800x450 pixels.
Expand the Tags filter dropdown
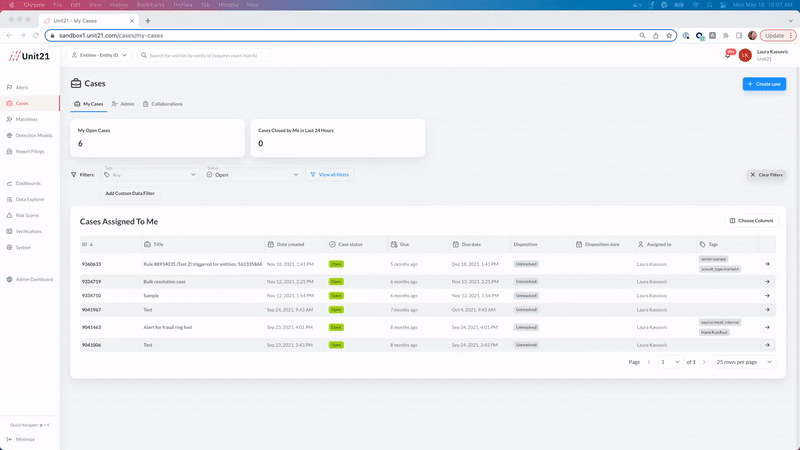pyautogui.click(x=150, y=174)
